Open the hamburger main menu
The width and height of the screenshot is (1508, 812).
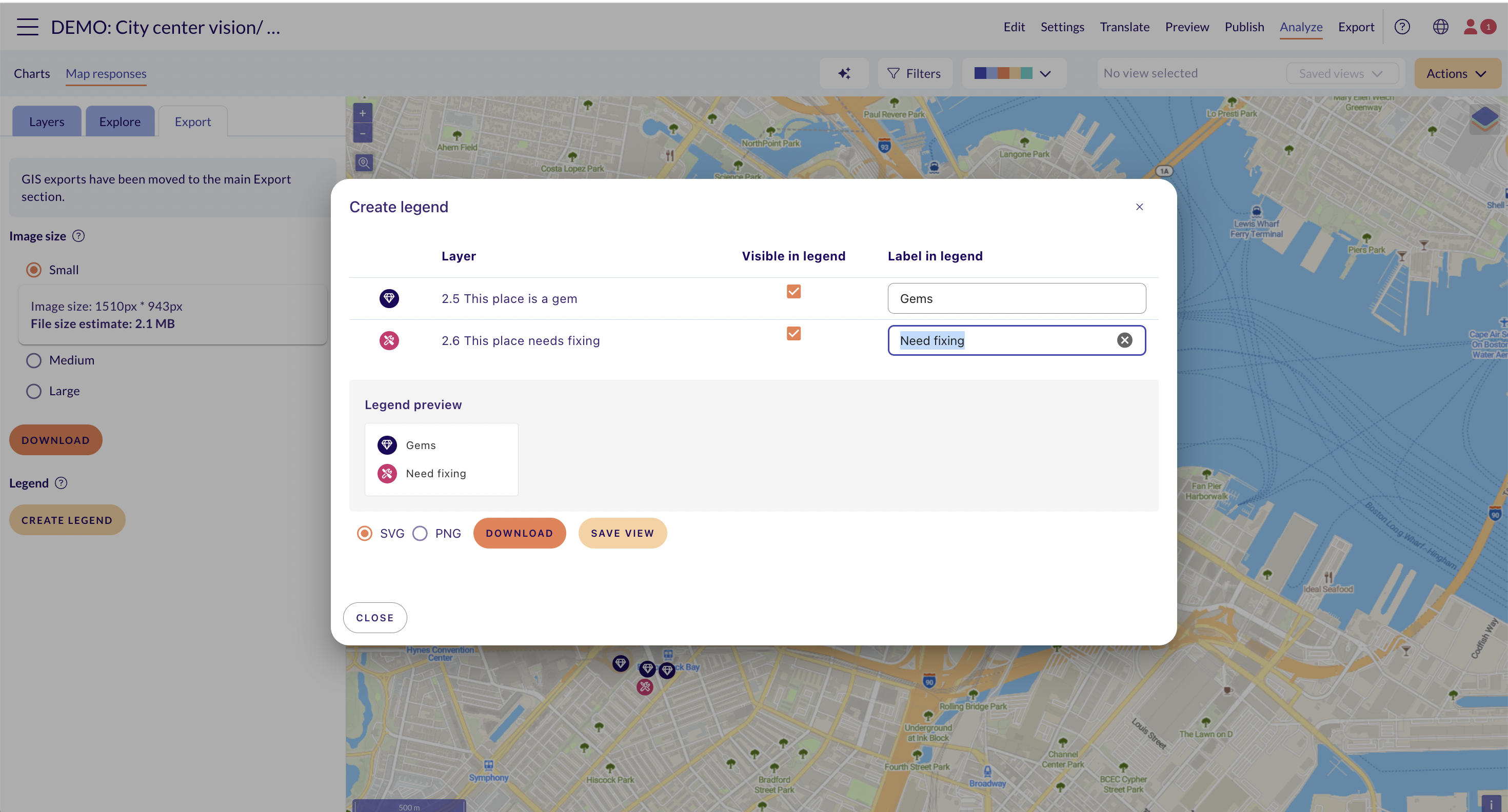pos(28,27)
